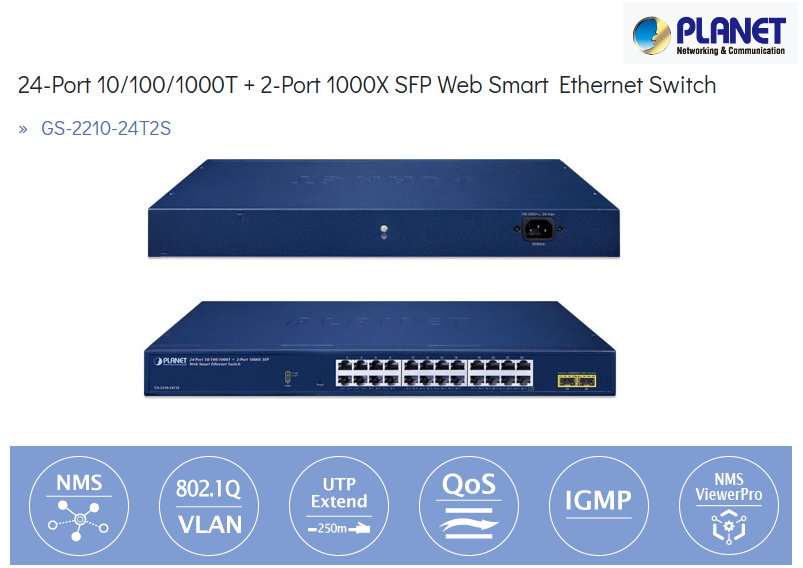The width and height of the screenshot is (803, 568).
Task: Click the IGMP feature icon
Action: (599, 506)
